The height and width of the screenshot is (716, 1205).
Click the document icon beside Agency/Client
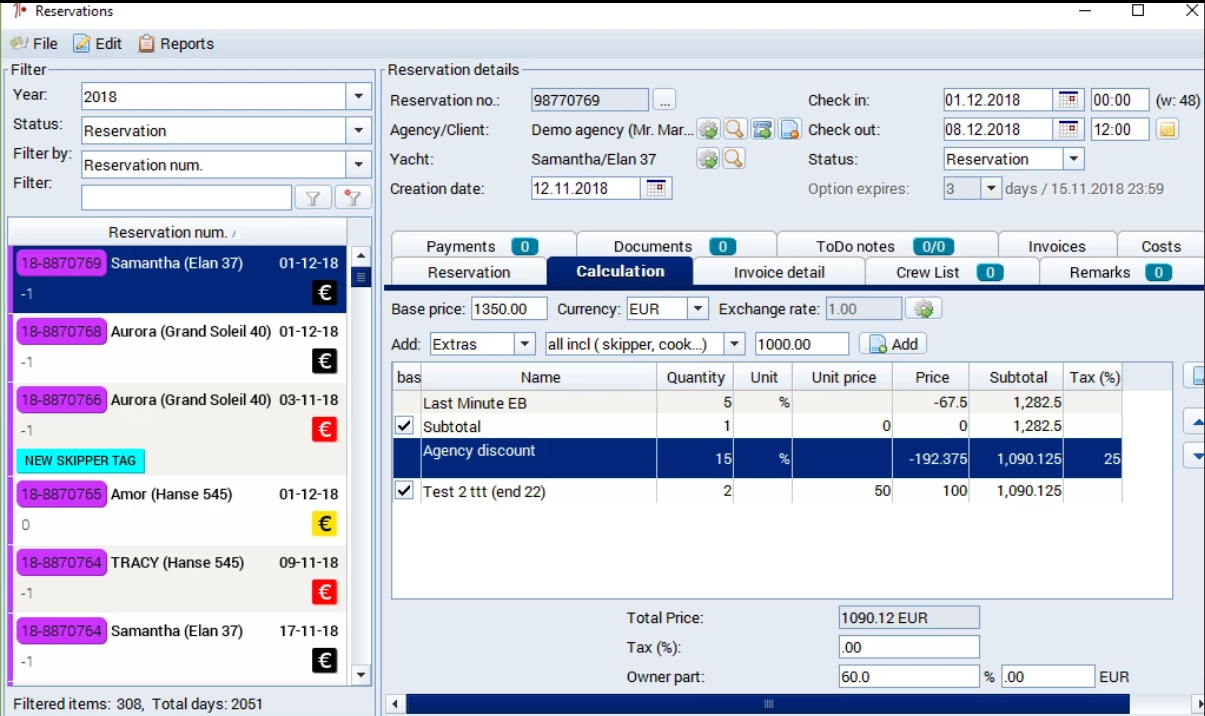point(790,129)
